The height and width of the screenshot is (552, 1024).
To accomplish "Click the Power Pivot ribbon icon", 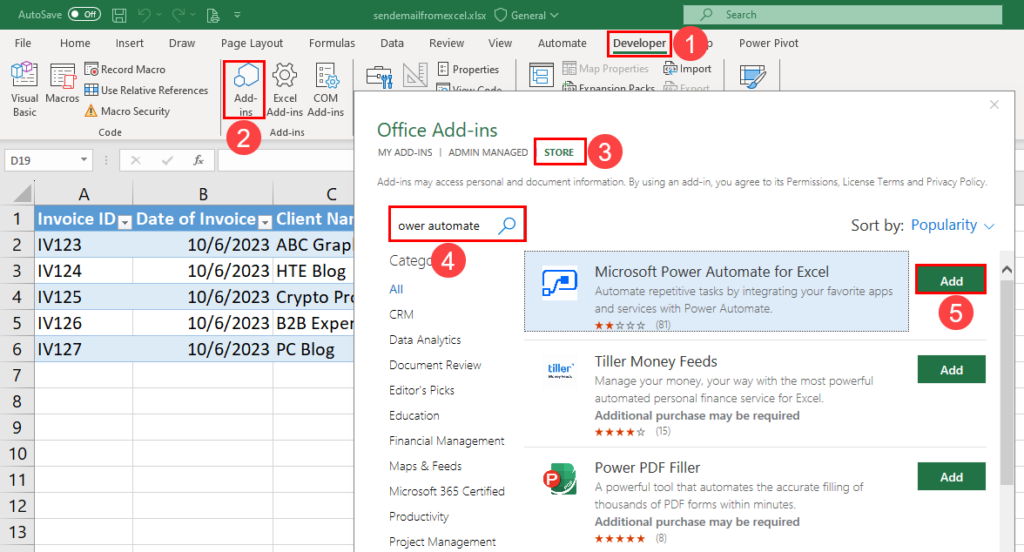I will click(x=753, y=76).
